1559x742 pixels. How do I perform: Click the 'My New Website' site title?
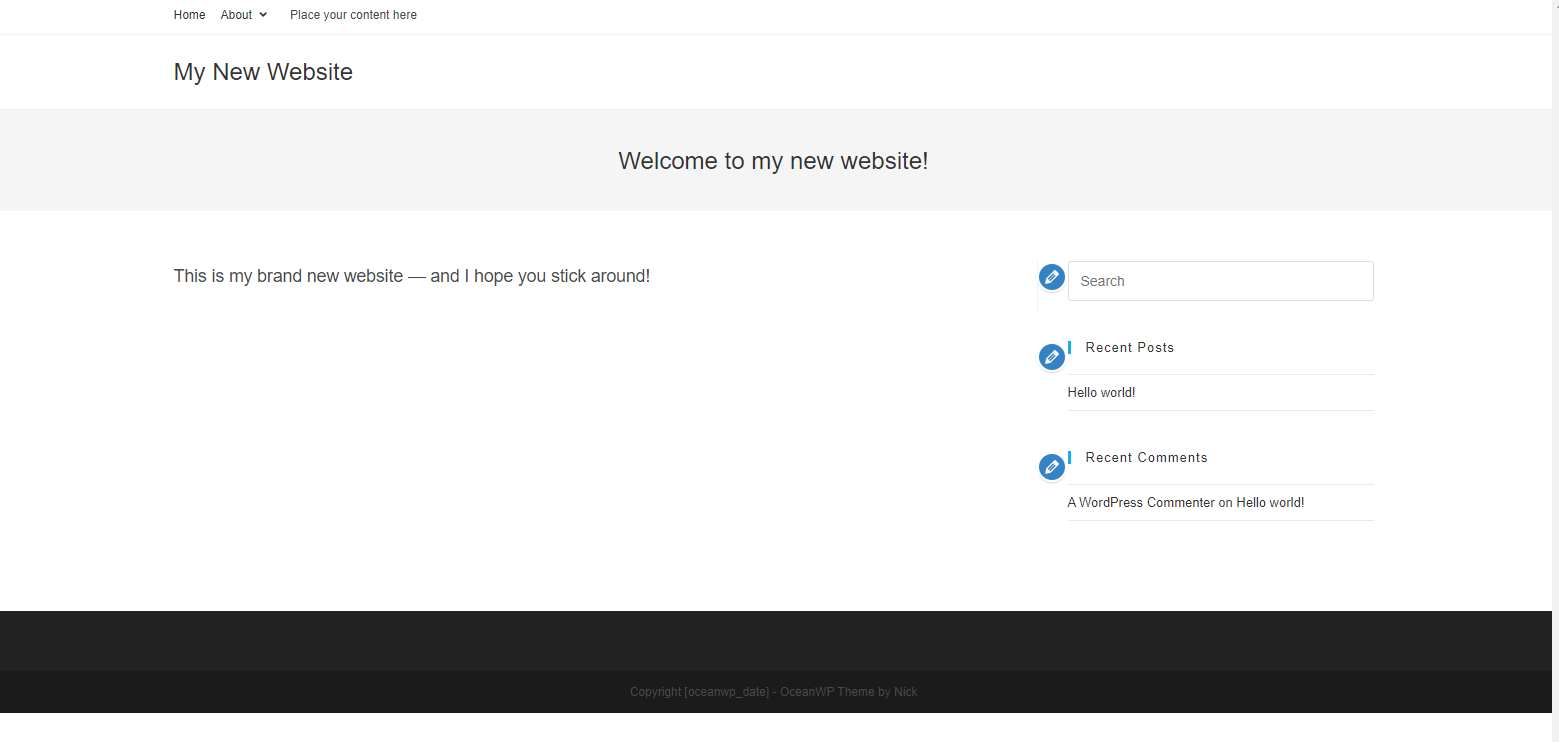[263, 71]
